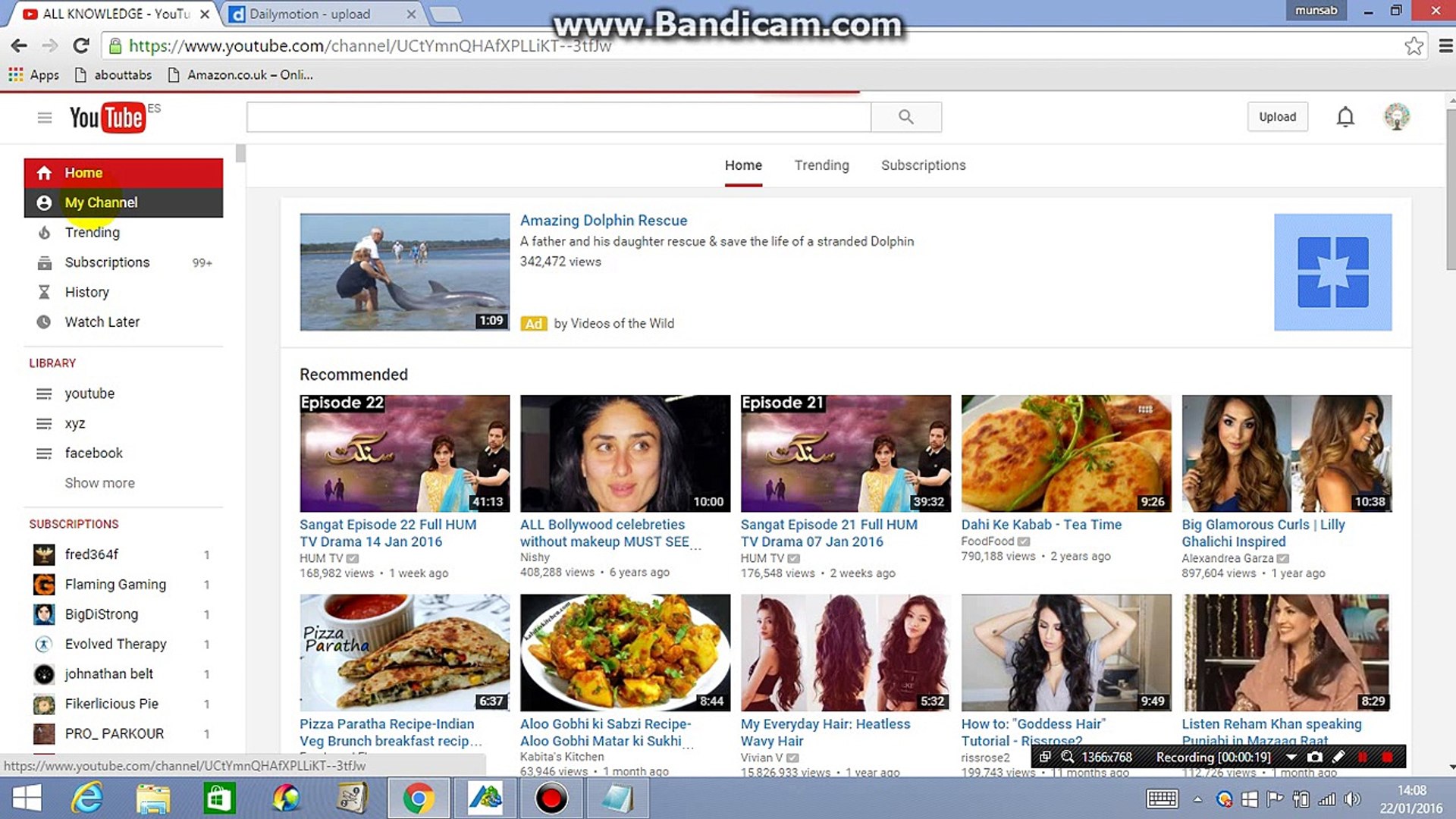Image resolution: width=1456 pixels, height=819 pixels.
Task: Click Bandicam stop recording red square
Action: (1387, 757)
